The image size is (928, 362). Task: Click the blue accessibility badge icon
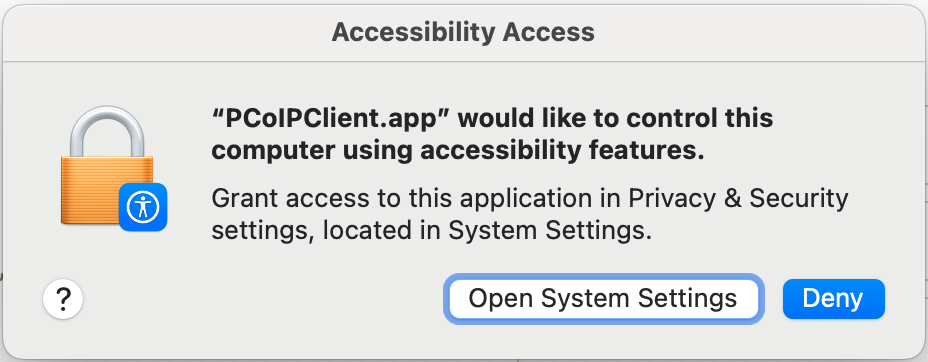click(143, 206)
